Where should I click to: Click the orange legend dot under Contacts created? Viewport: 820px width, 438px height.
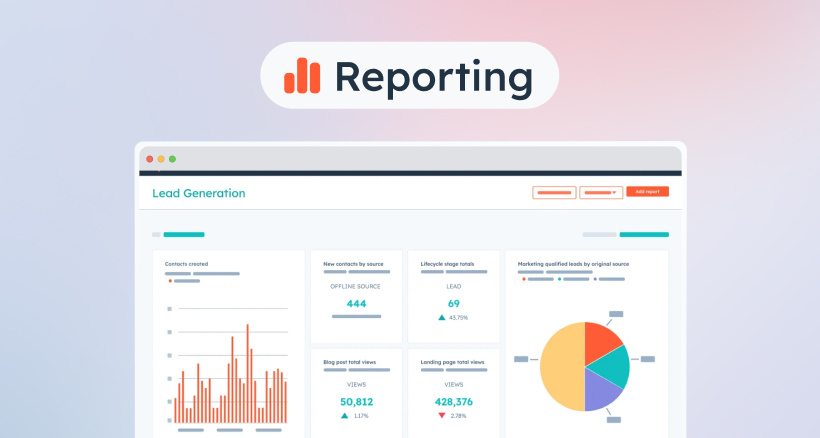tap(170, 281)
